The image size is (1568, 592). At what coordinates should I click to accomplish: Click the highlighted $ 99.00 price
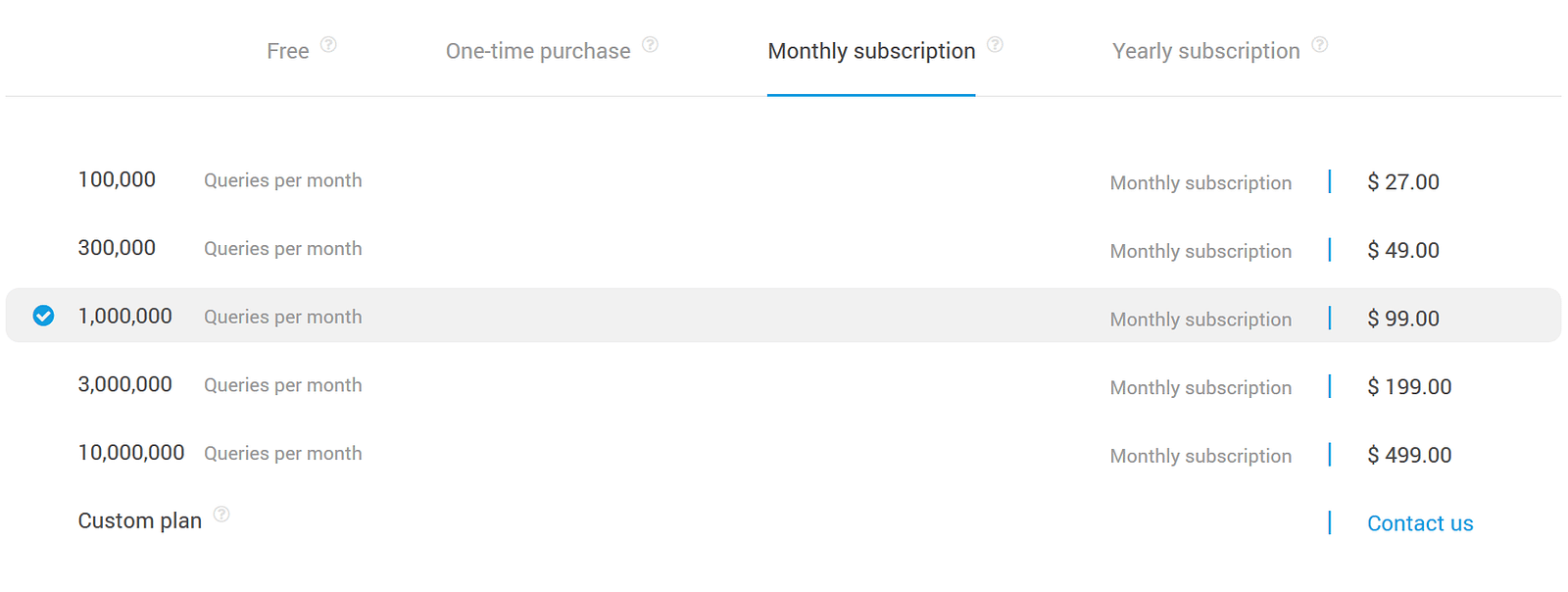point(1402,319)
